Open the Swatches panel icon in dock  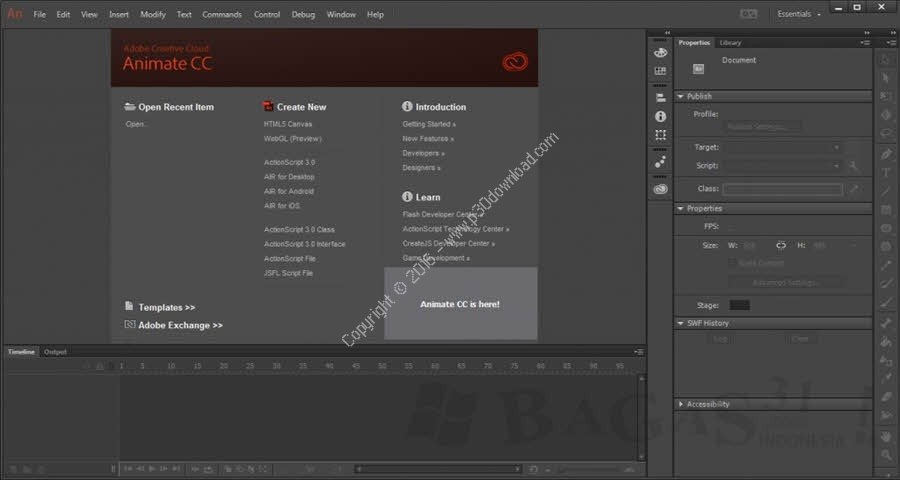click(660, 71)
